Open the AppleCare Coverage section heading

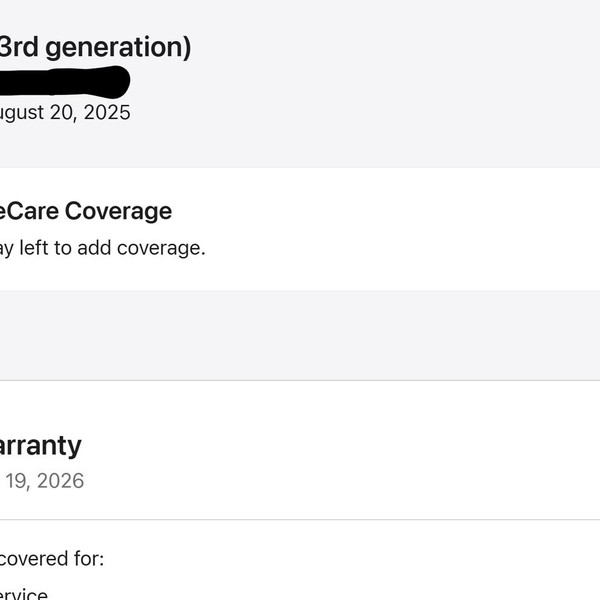84,211
